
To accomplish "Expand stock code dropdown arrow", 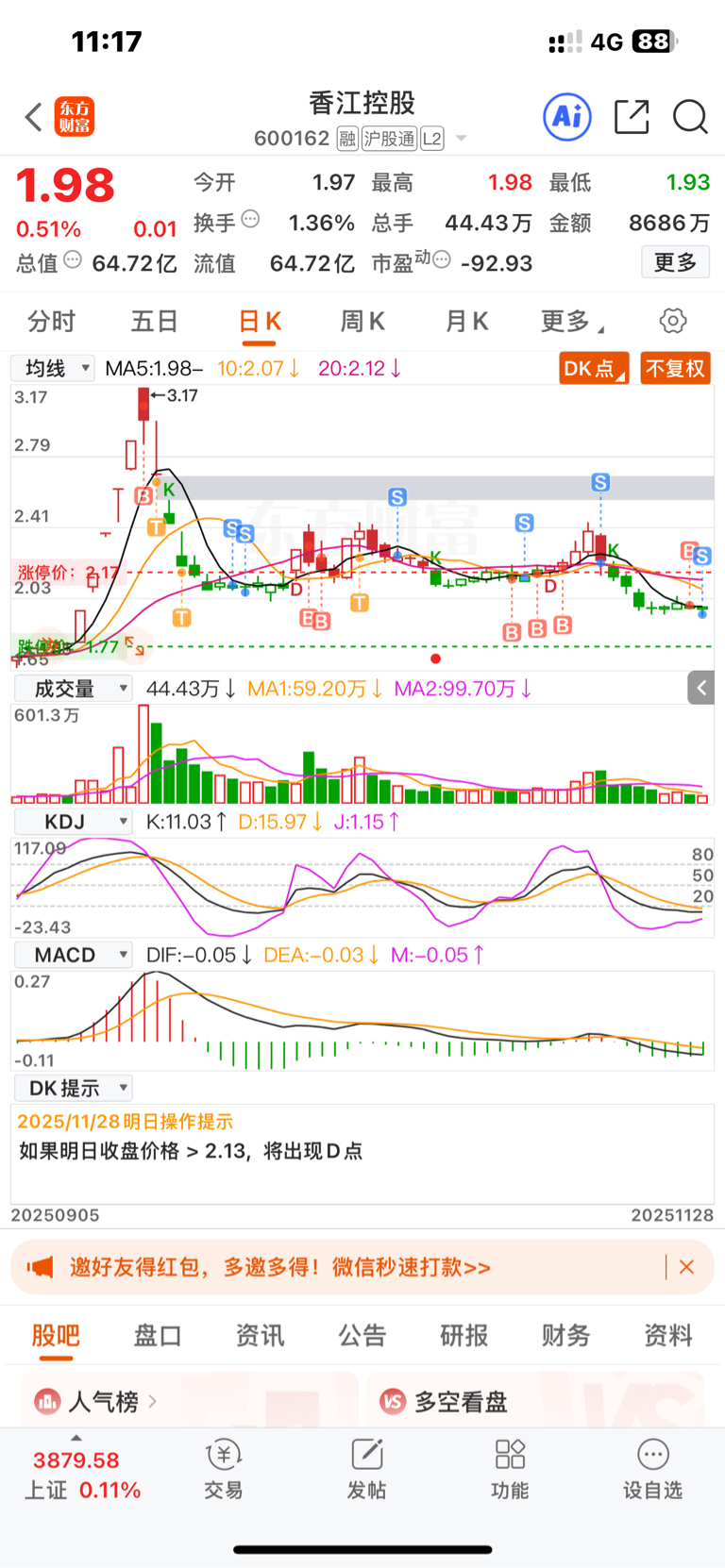I will tap(462, 139).
